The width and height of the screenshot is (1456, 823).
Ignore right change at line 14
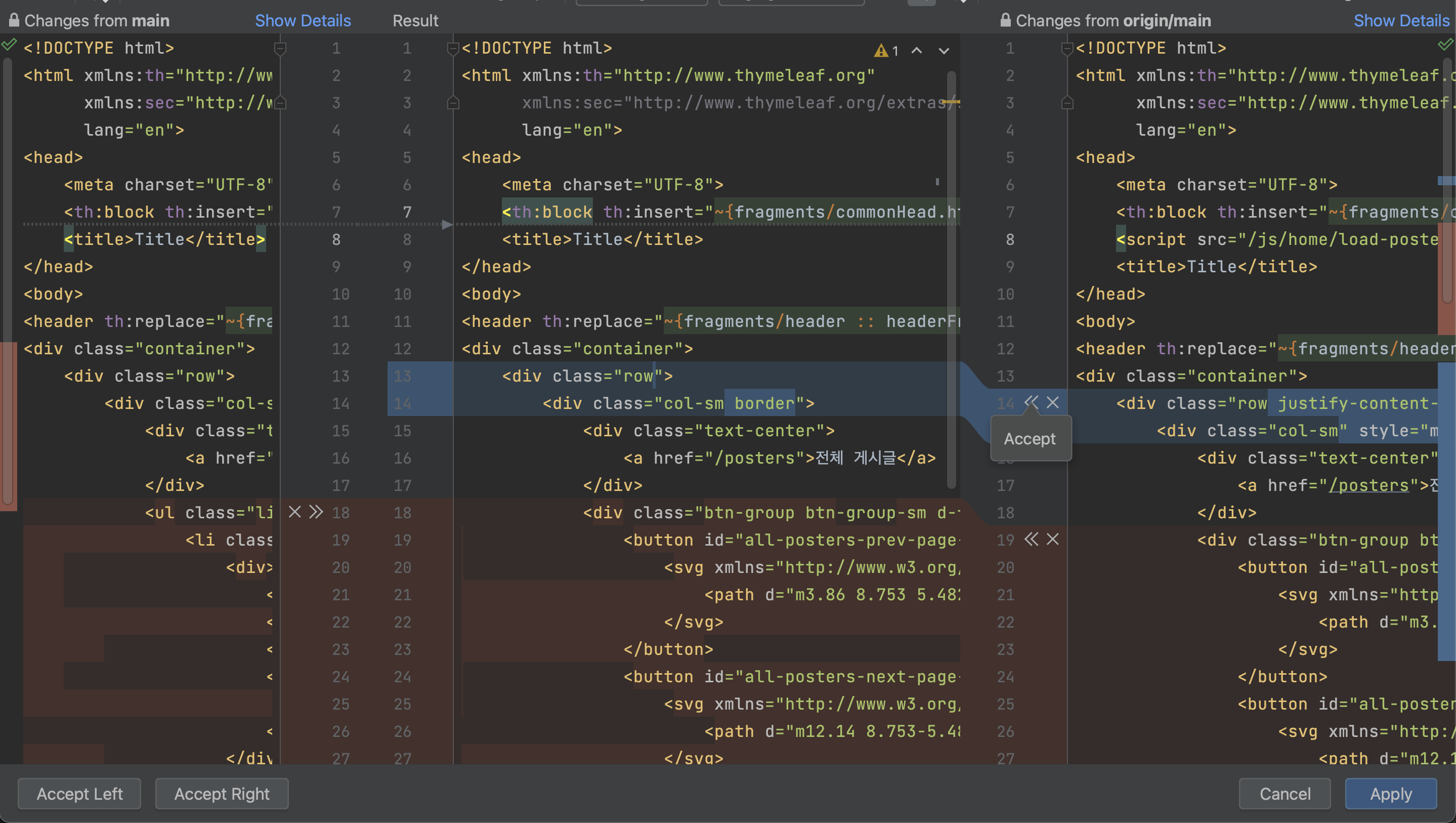(1052, 402)
